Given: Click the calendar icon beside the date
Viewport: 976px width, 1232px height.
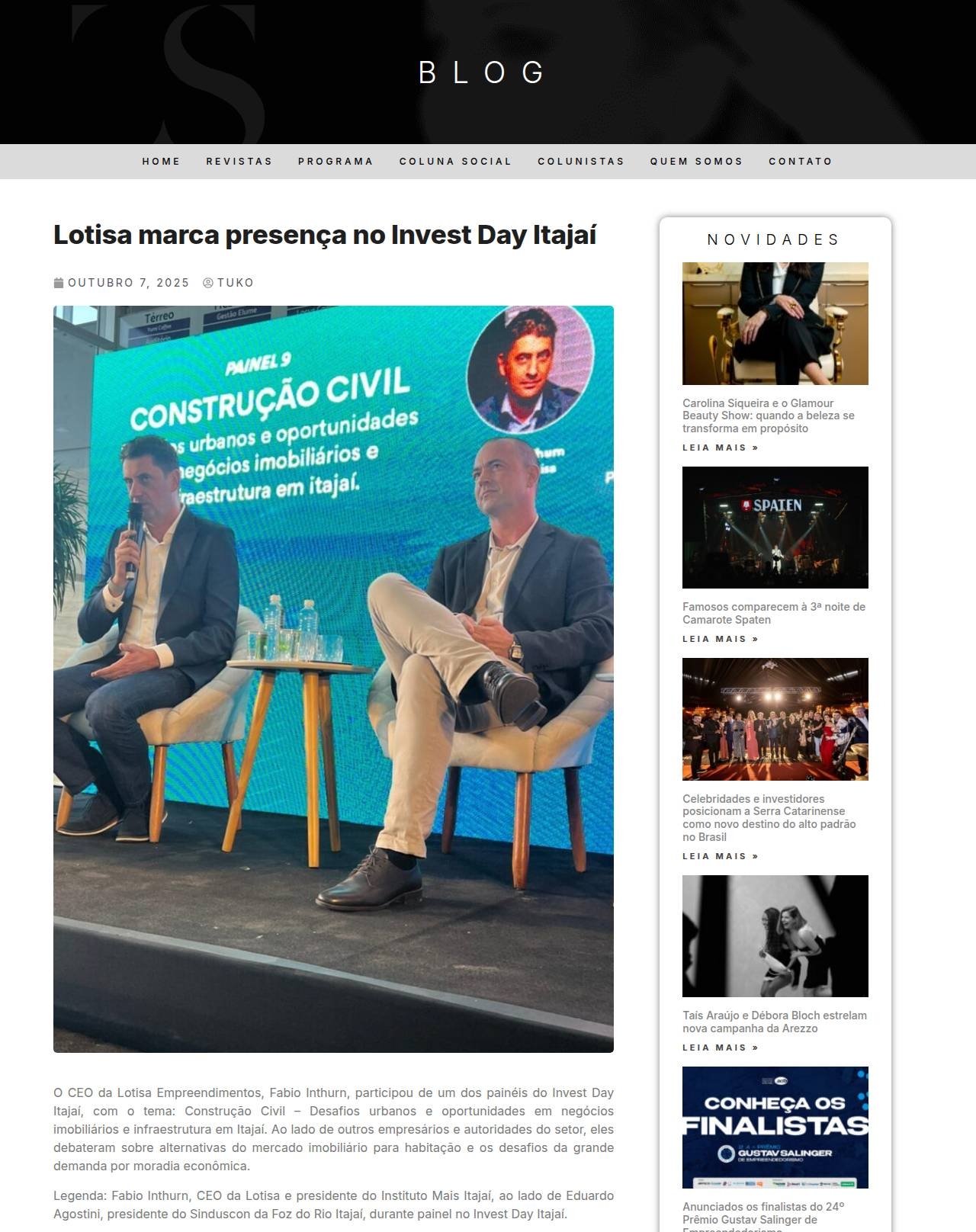Looking at the screenshot, I should pos(59,283).
